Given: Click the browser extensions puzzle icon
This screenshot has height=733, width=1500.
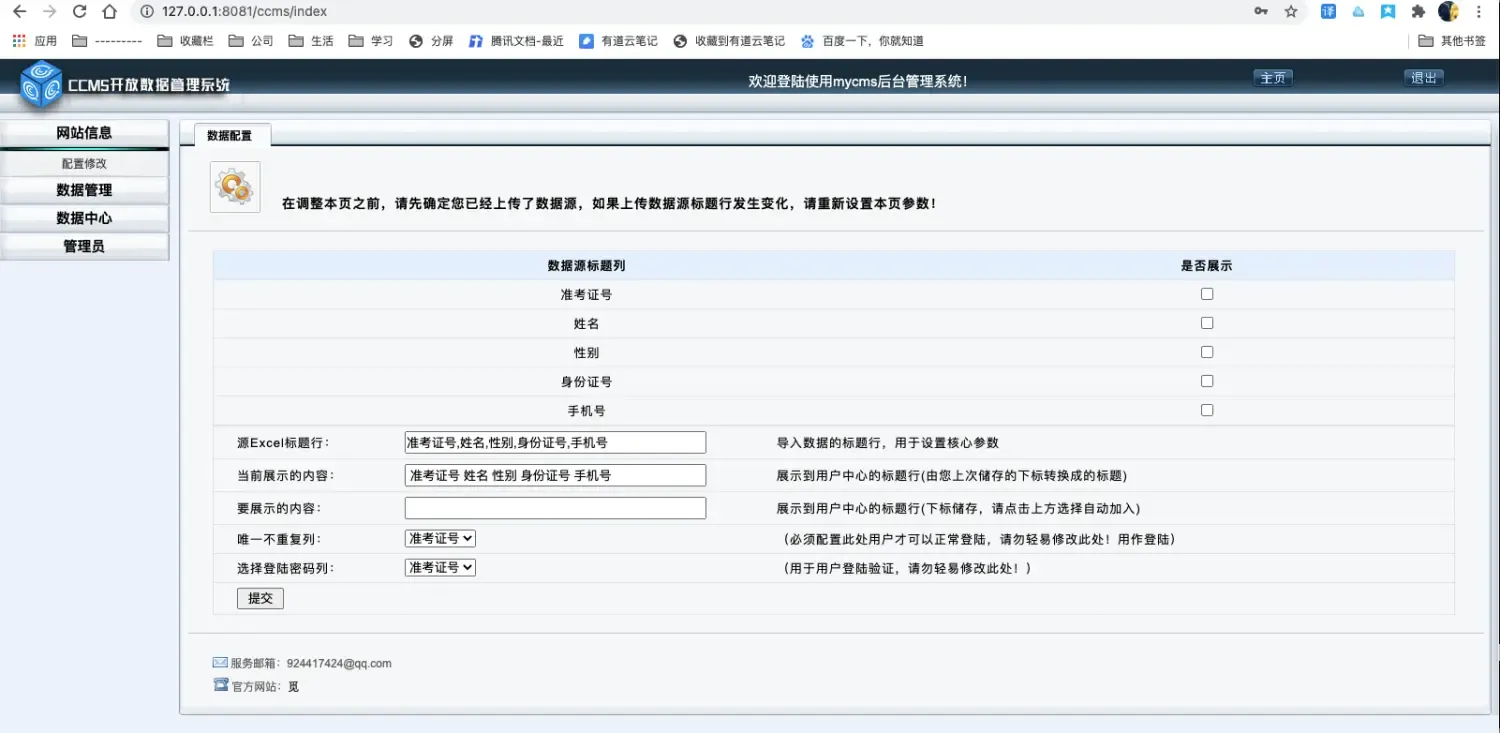Looking at the screenshot, I should tap(1419, 12).
